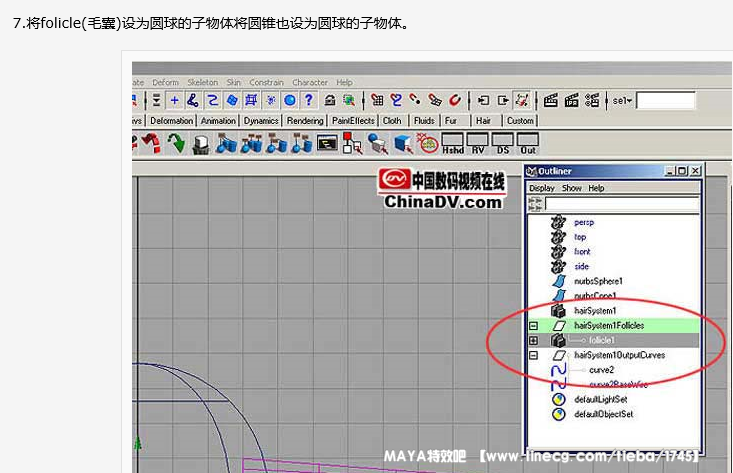Collapse hairSystem1Follicles in Outliner
Image resolution: width=733 pixels, height=473 pixels.
(x=534, y=326)
